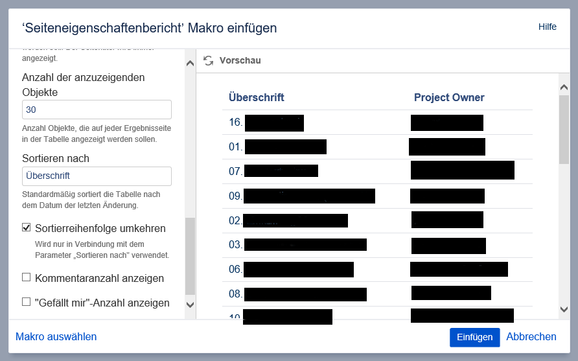This screenshot has height=361, width=578.
Task: Click down arrow of preview scrollbar
Action: (564, 309)
